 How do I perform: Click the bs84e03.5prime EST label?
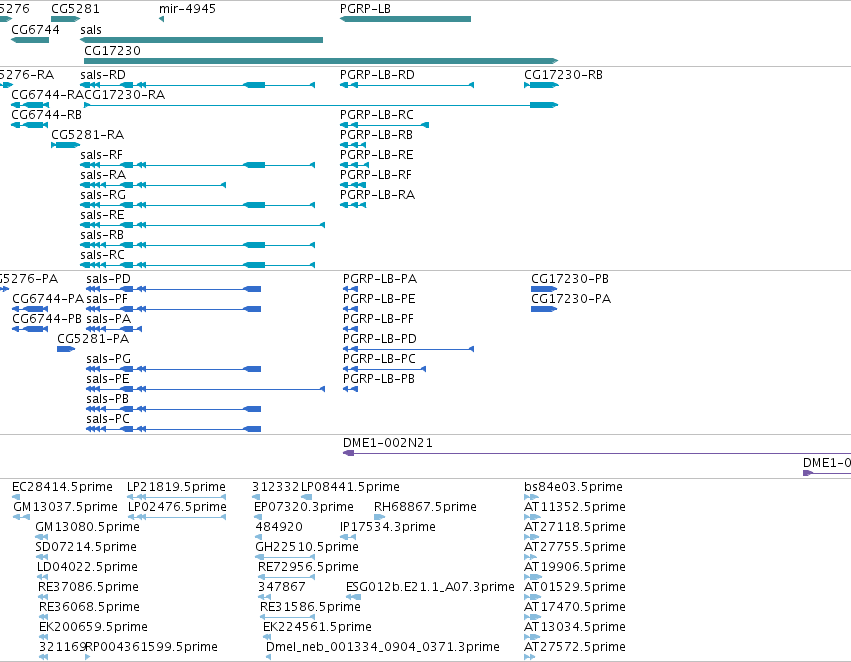click(x=573, y=487)
